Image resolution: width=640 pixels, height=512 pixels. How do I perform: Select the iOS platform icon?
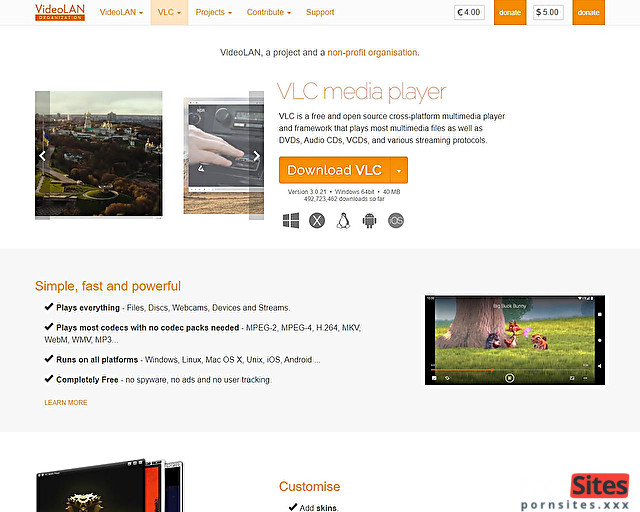coord(396,220)
